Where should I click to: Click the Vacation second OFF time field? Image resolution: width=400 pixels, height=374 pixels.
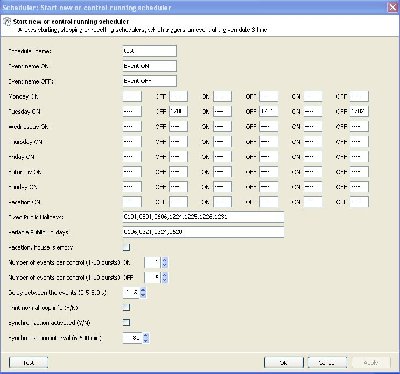click(269, 202)
